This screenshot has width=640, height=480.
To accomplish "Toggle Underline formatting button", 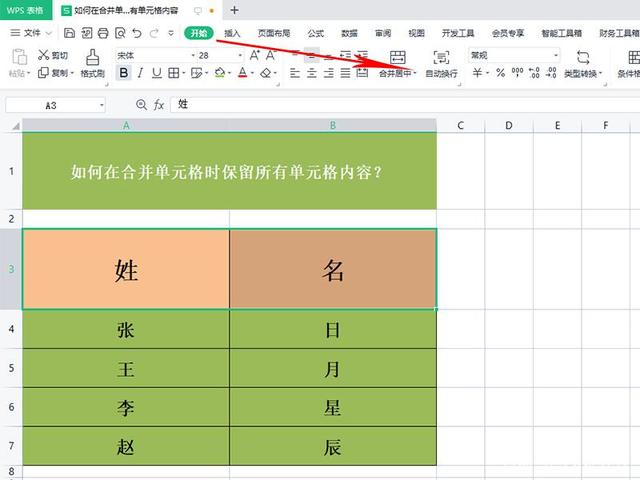I will 155,73.
